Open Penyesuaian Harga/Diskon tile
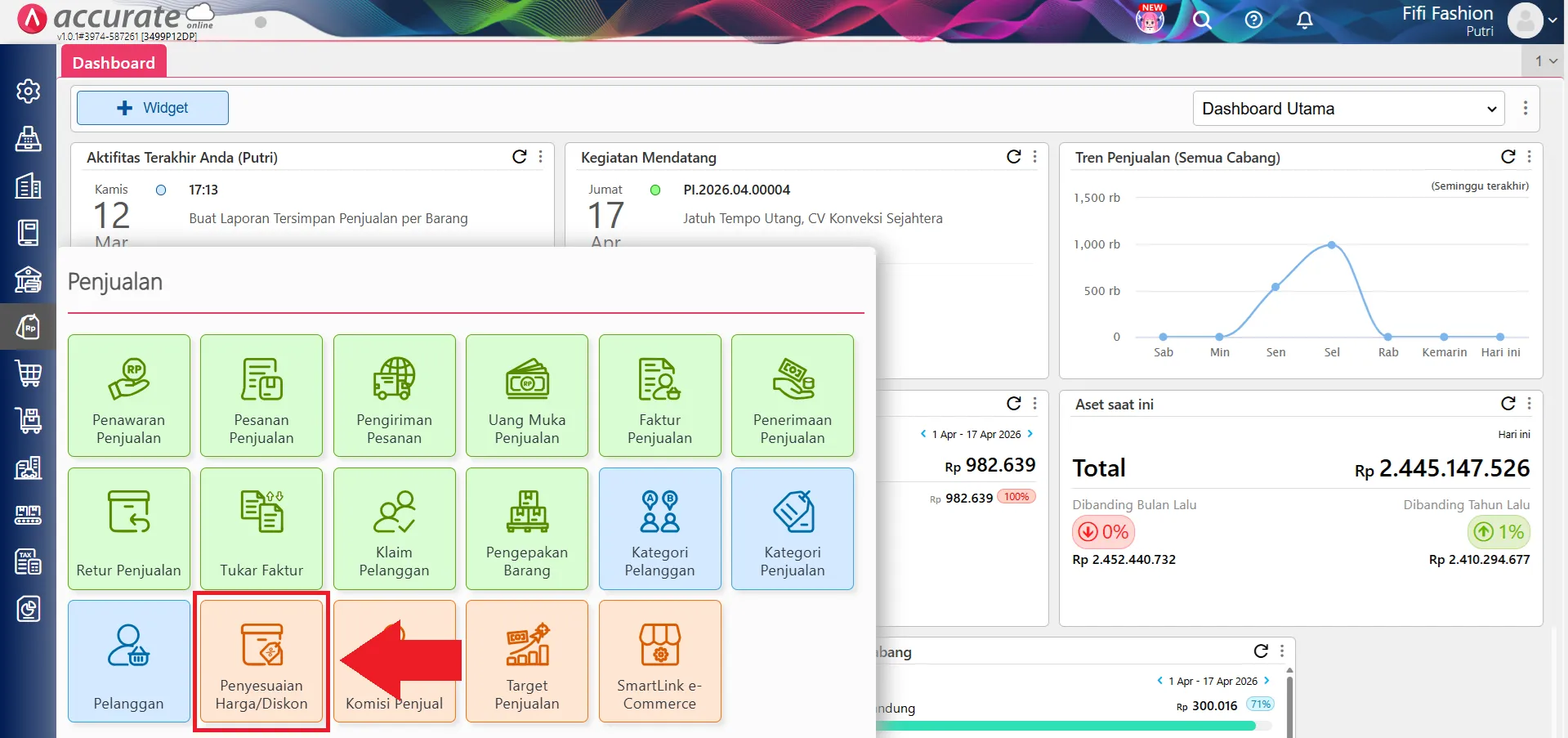 pos(261,661)
